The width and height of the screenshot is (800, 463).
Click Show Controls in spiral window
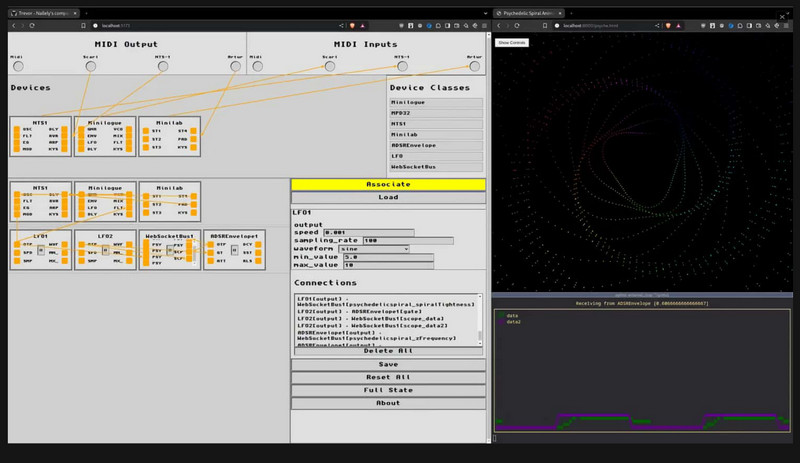(x=512, y=43)
